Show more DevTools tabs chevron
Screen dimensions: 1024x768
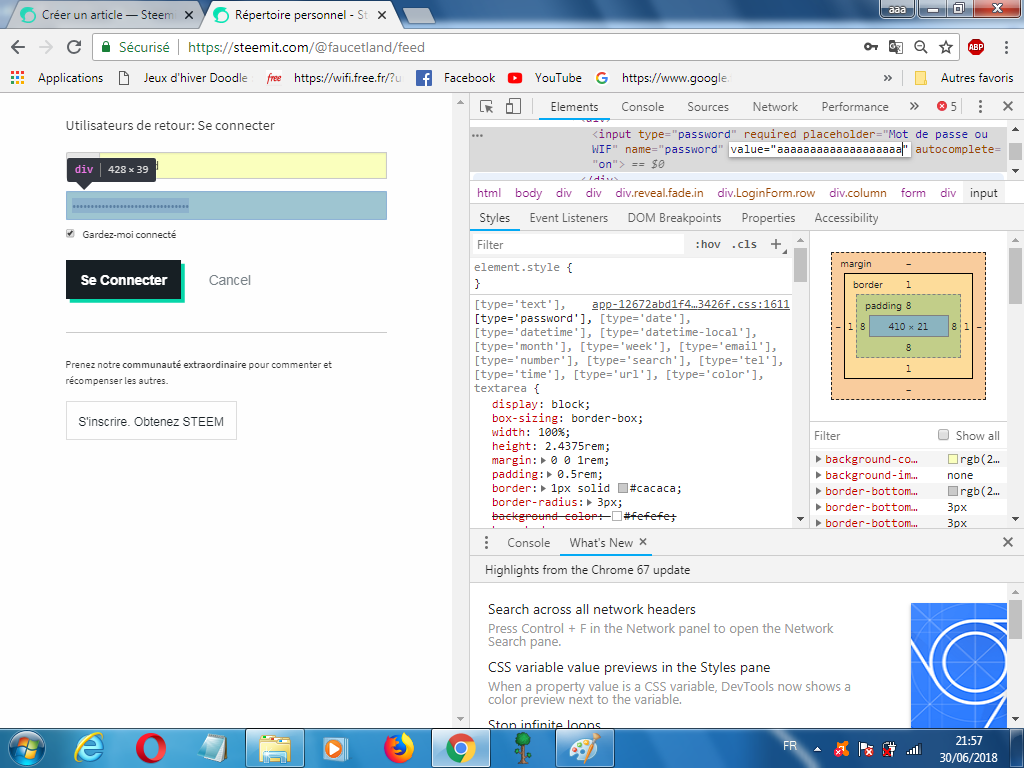[914, 106]
